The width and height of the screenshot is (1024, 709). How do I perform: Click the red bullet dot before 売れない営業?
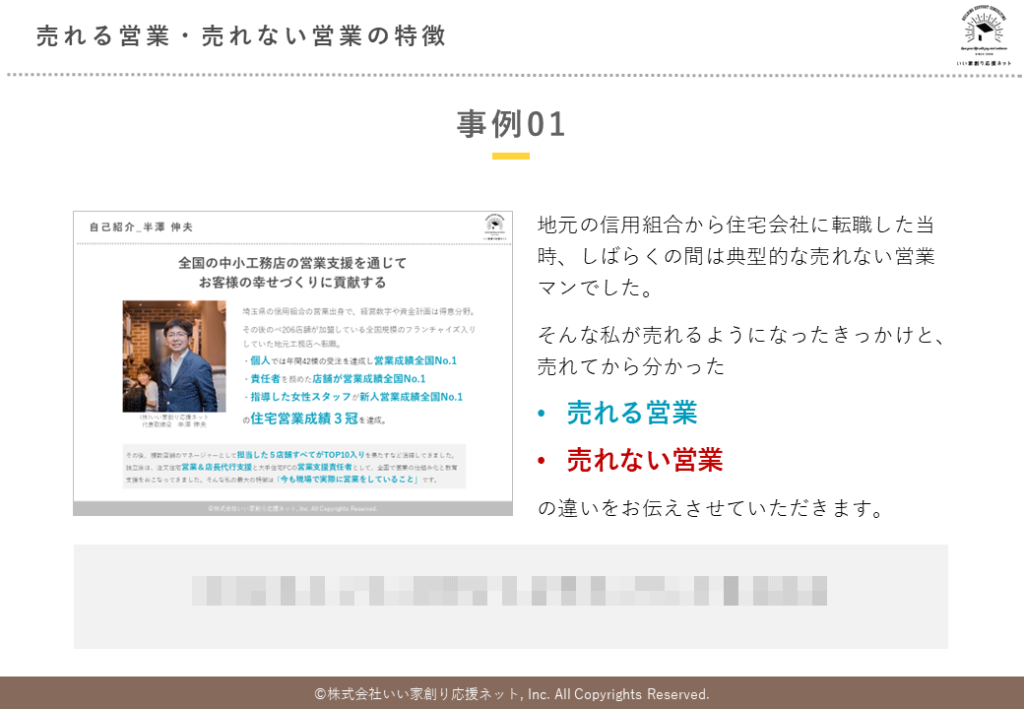(542, 461)
